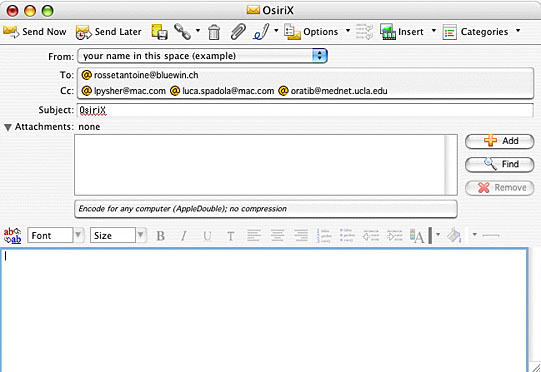Open the signature dropdown arrow
541x372 pixels.
click(x=276, y=31)
